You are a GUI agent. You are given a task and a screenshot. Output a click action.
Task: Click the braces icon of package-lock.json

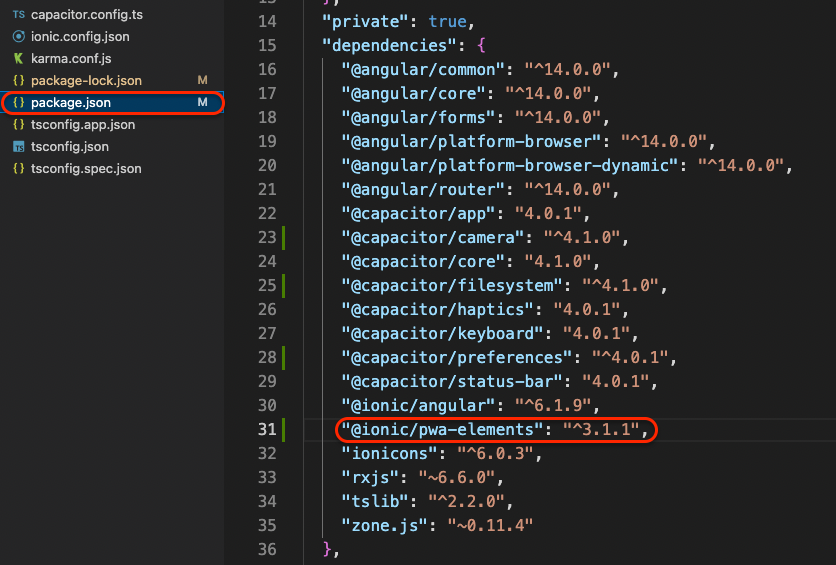[19, 80]
